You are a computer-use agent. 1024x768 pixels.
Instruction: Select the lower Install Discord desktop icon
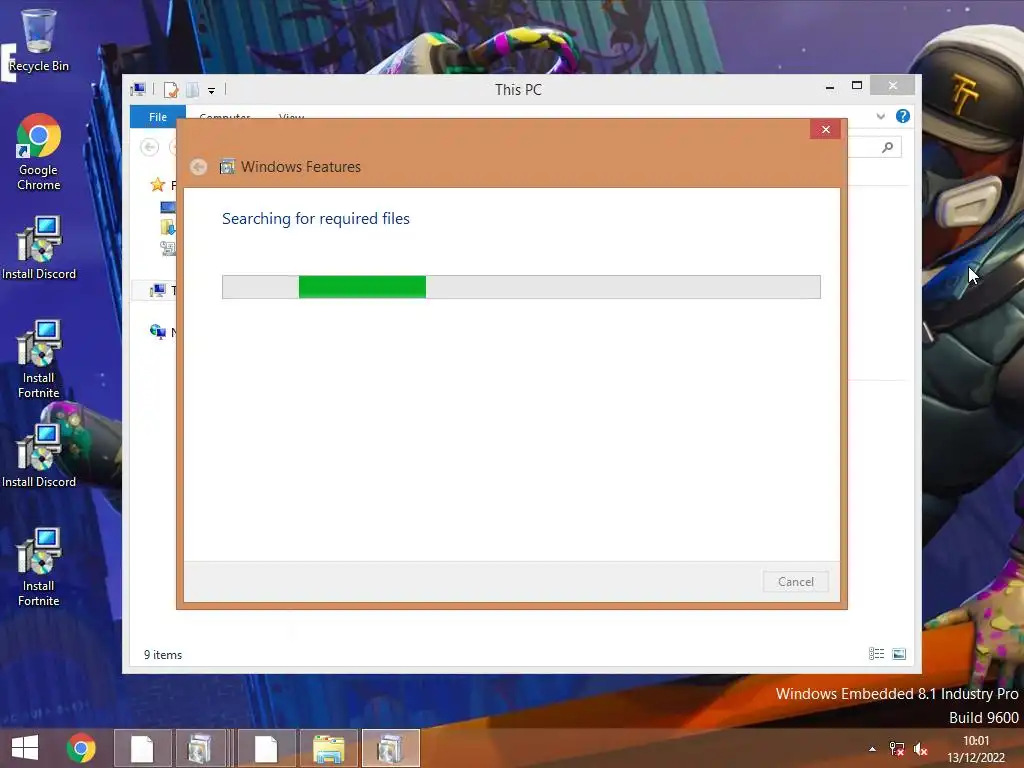39,456
